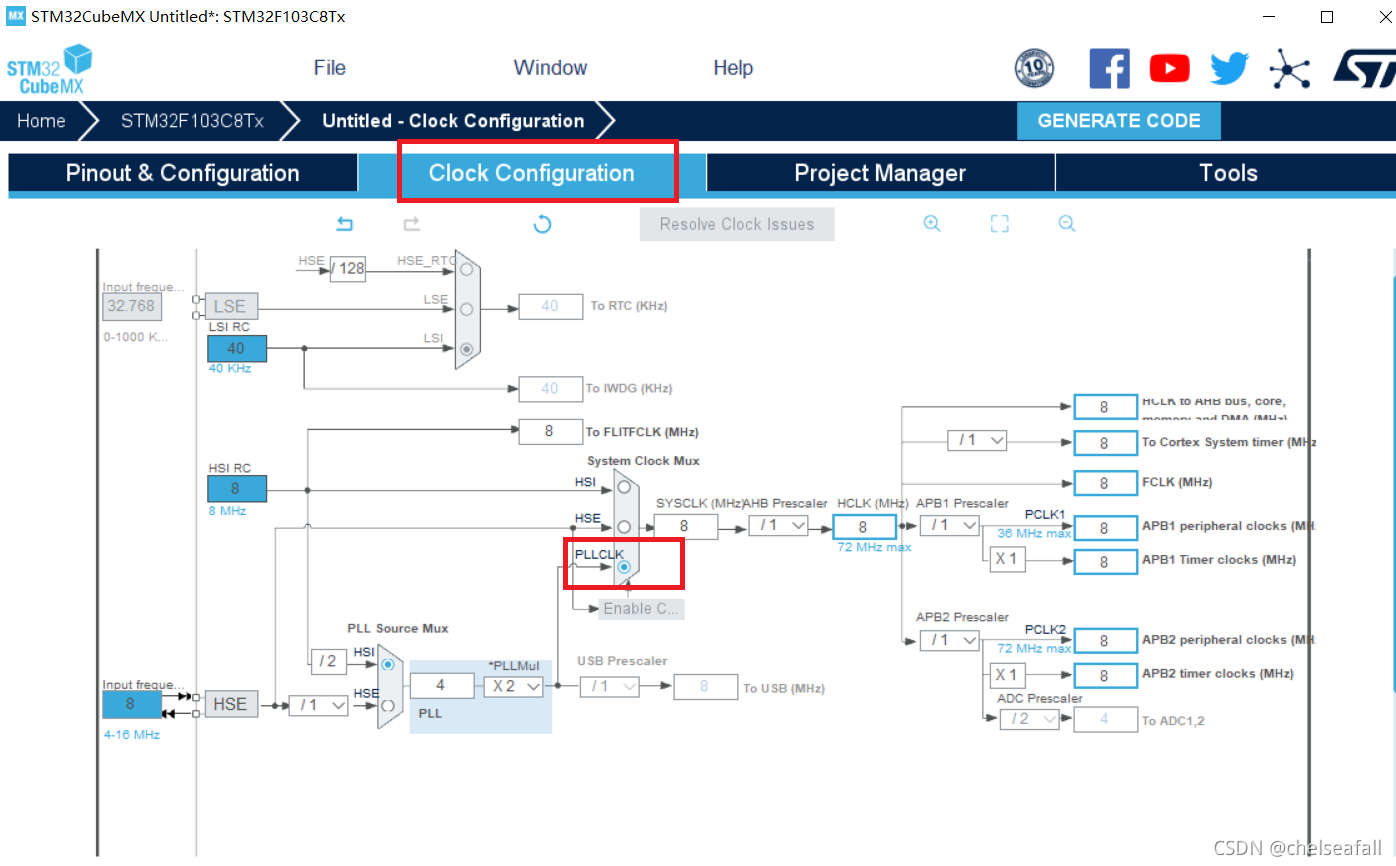
Task: Switch to Pinout & Configuration tab
Action: (x=183, y=173)
